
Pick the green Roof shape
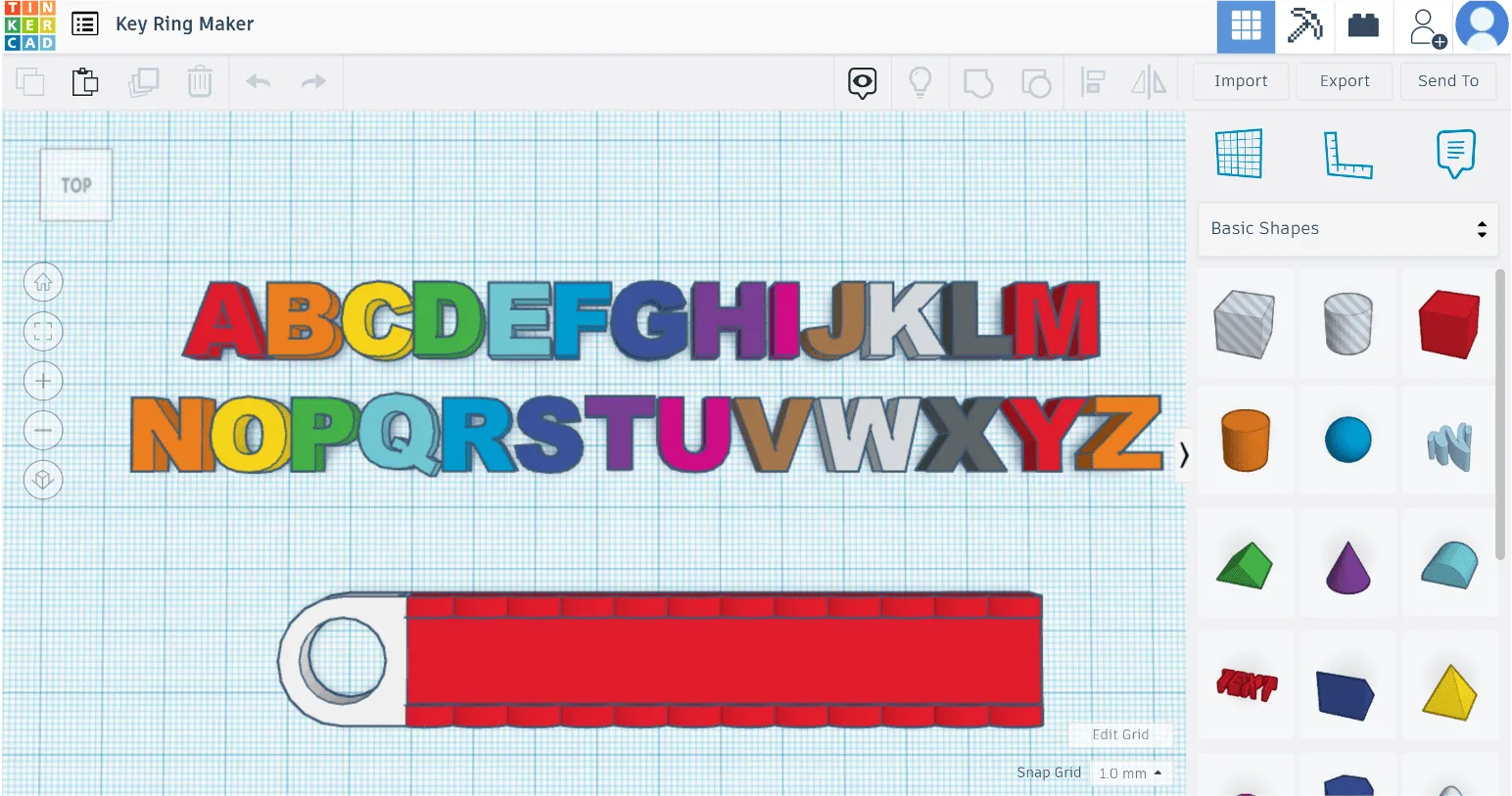1245,566
